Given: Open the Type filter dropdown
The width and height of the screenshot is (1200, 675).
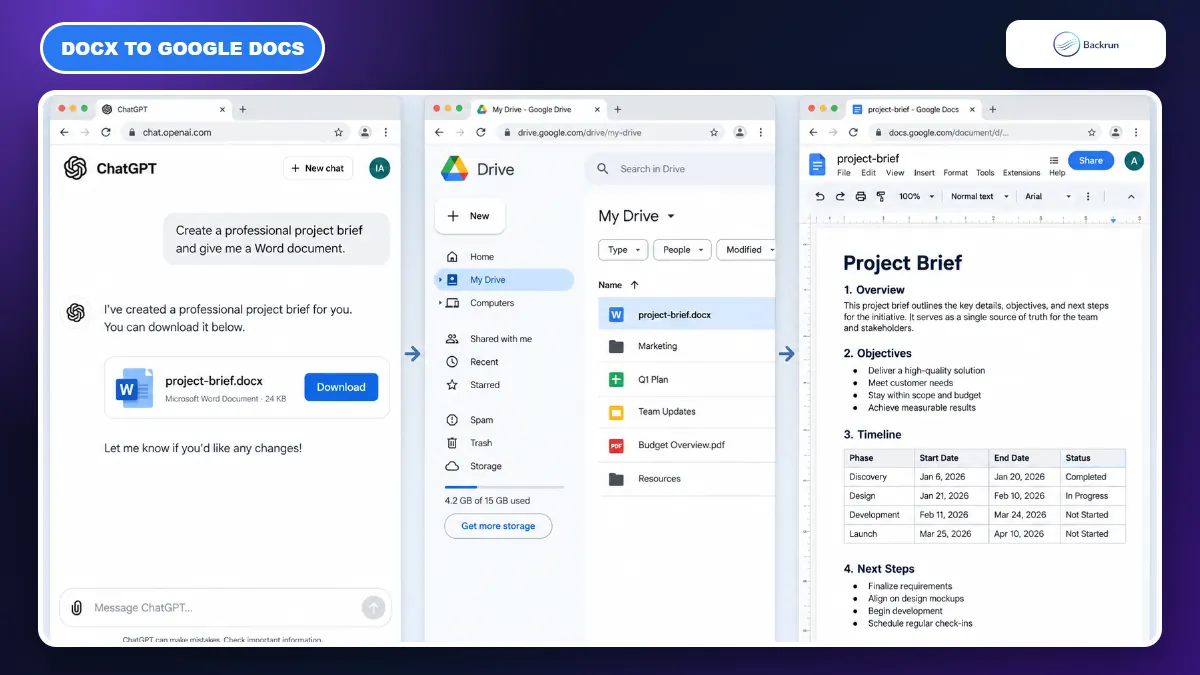Looking at the screenshot, I should coord(623,250).
